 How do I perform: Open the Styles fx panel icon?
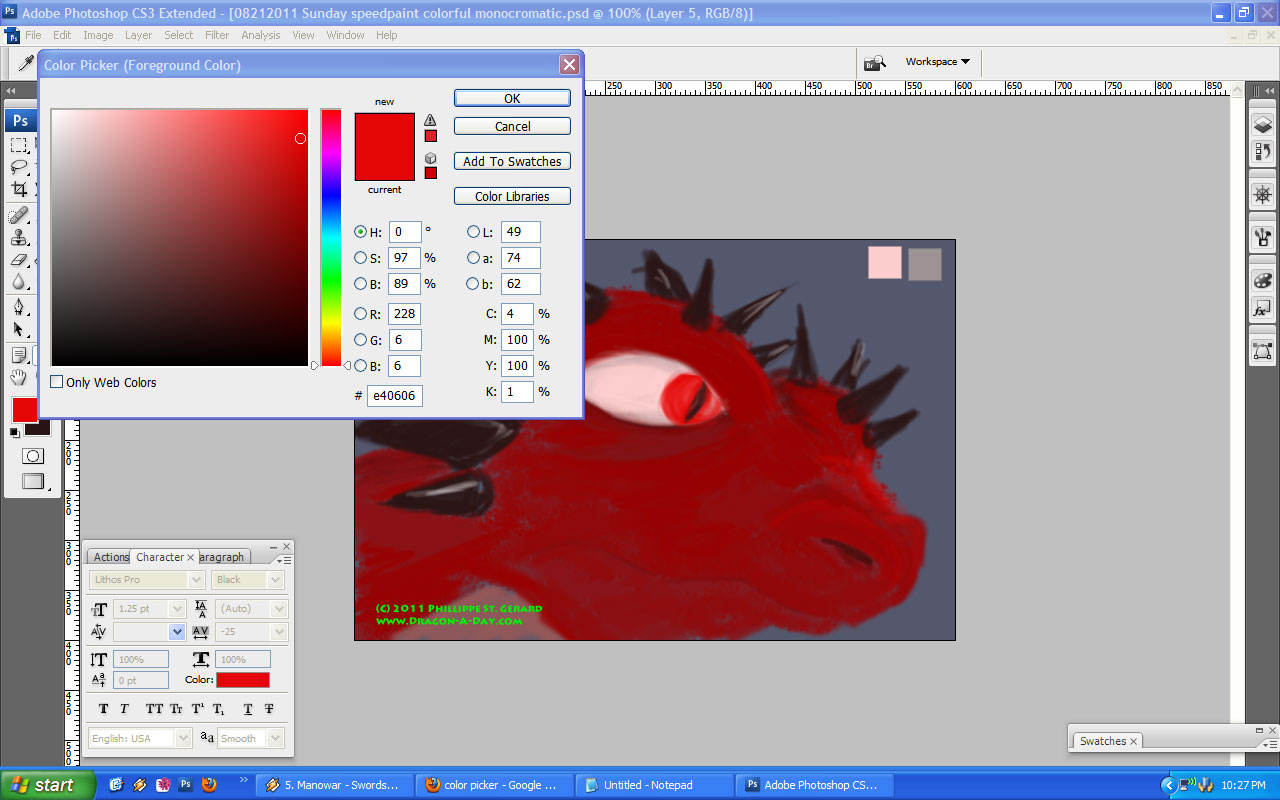click(x=1263, y=309)
